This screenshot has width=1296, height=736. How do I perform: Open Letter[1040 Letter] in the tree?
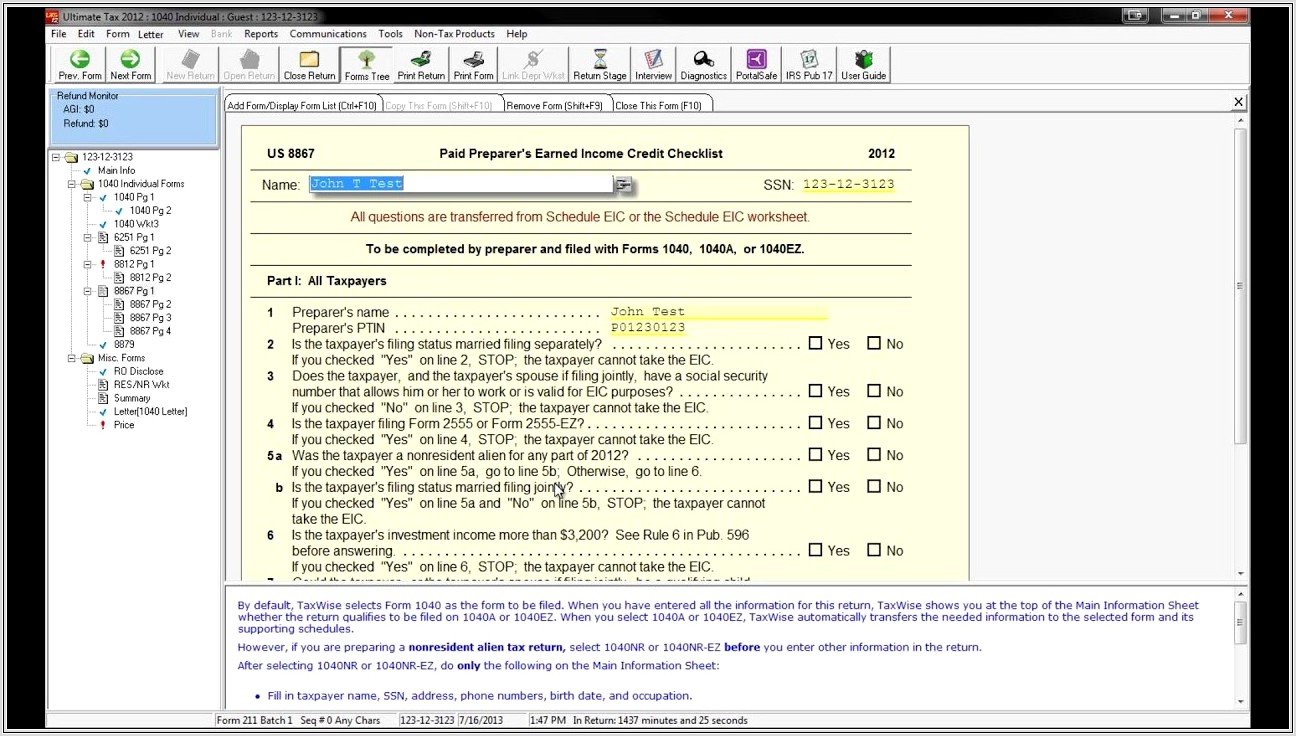tap(150, 411)
